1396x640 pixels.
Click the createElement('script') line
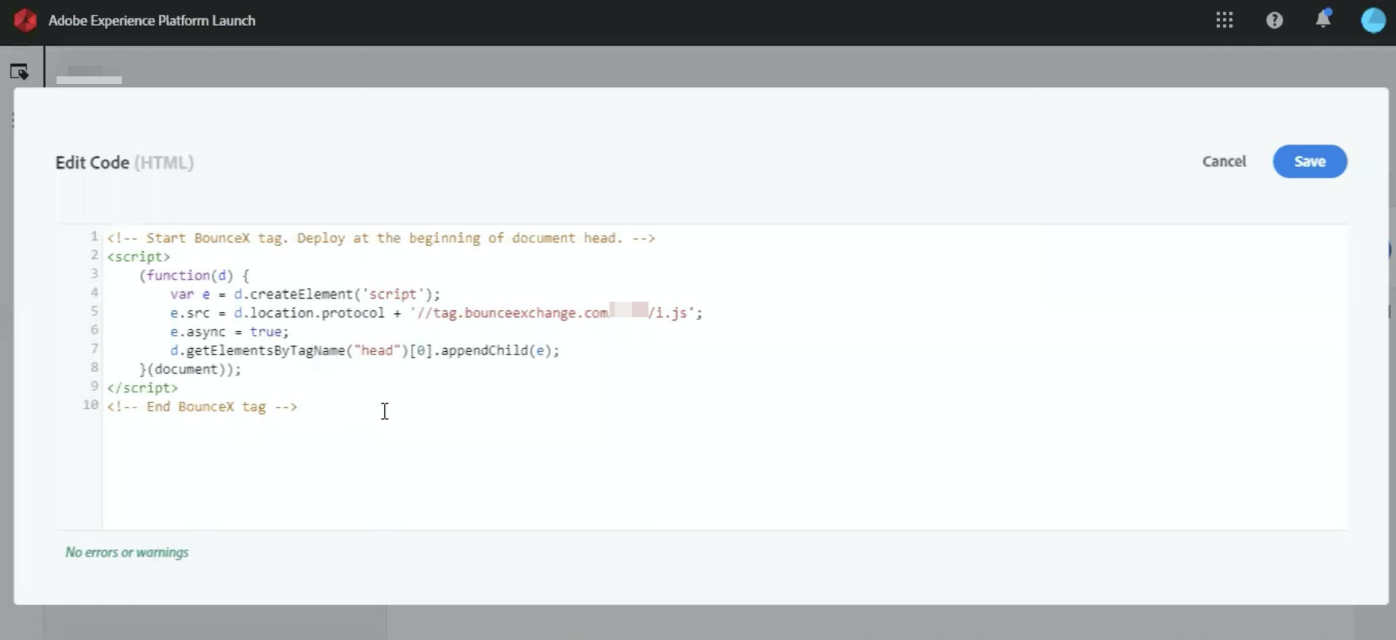pos(305,294)
